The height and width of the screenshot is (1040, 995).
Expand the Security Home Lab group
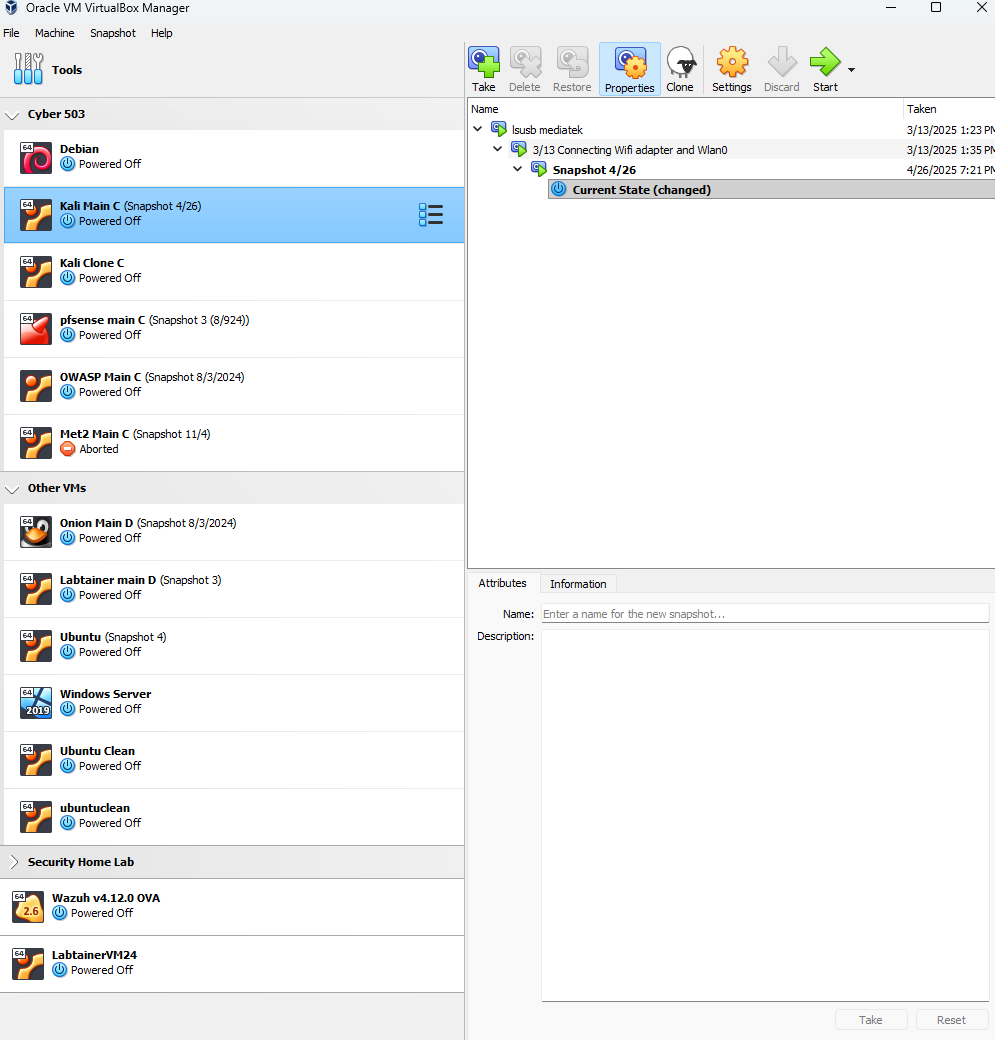coord(14,861)
